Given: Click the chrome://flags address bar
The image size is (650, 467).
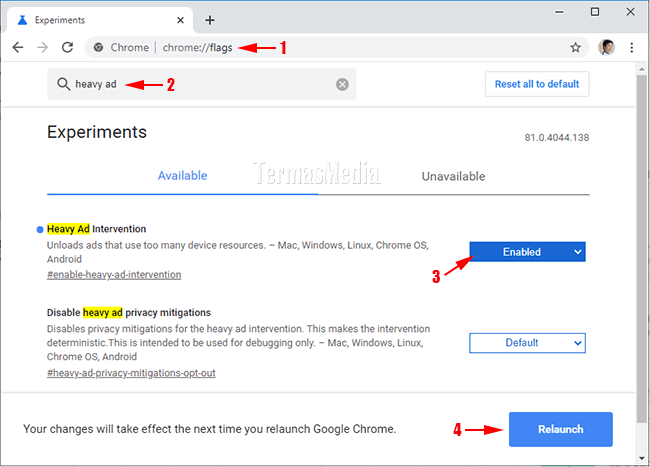Looking at the screenshot, I should 336,48.
